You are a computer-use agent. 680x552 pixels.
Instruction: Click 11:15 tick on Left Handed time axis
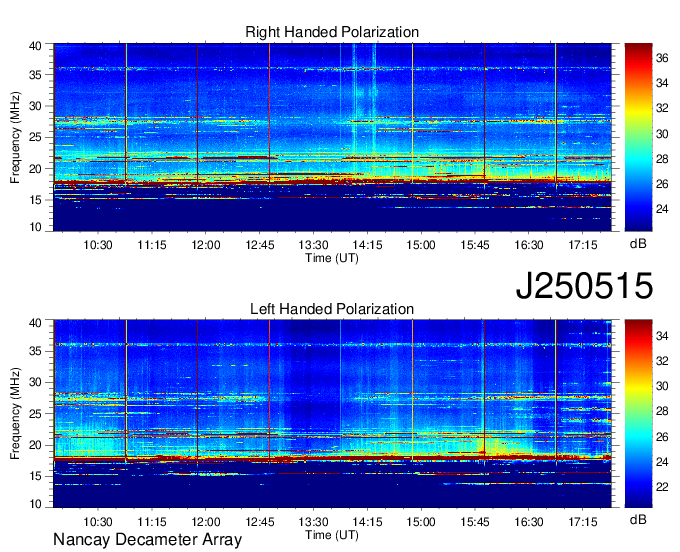pos(152,522)
